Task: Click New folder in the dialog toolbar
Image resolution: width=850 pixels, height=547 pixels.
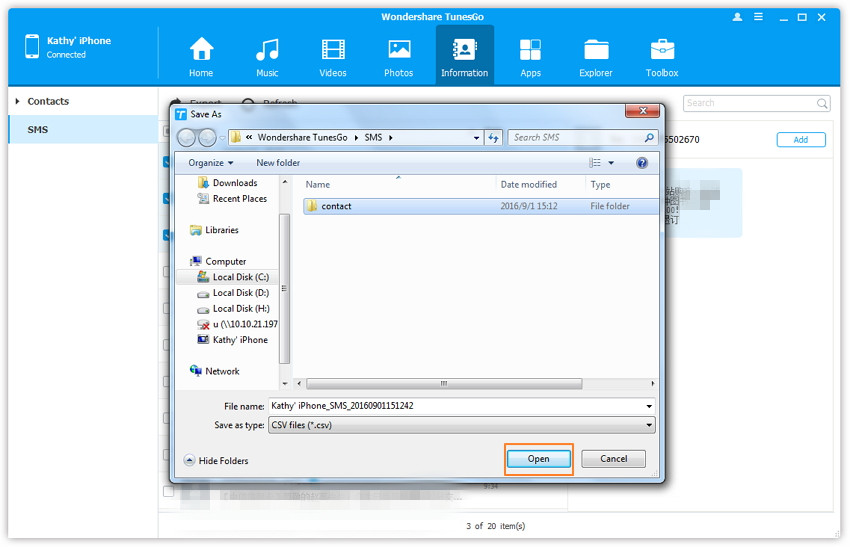Action: (x=278, y=163)
